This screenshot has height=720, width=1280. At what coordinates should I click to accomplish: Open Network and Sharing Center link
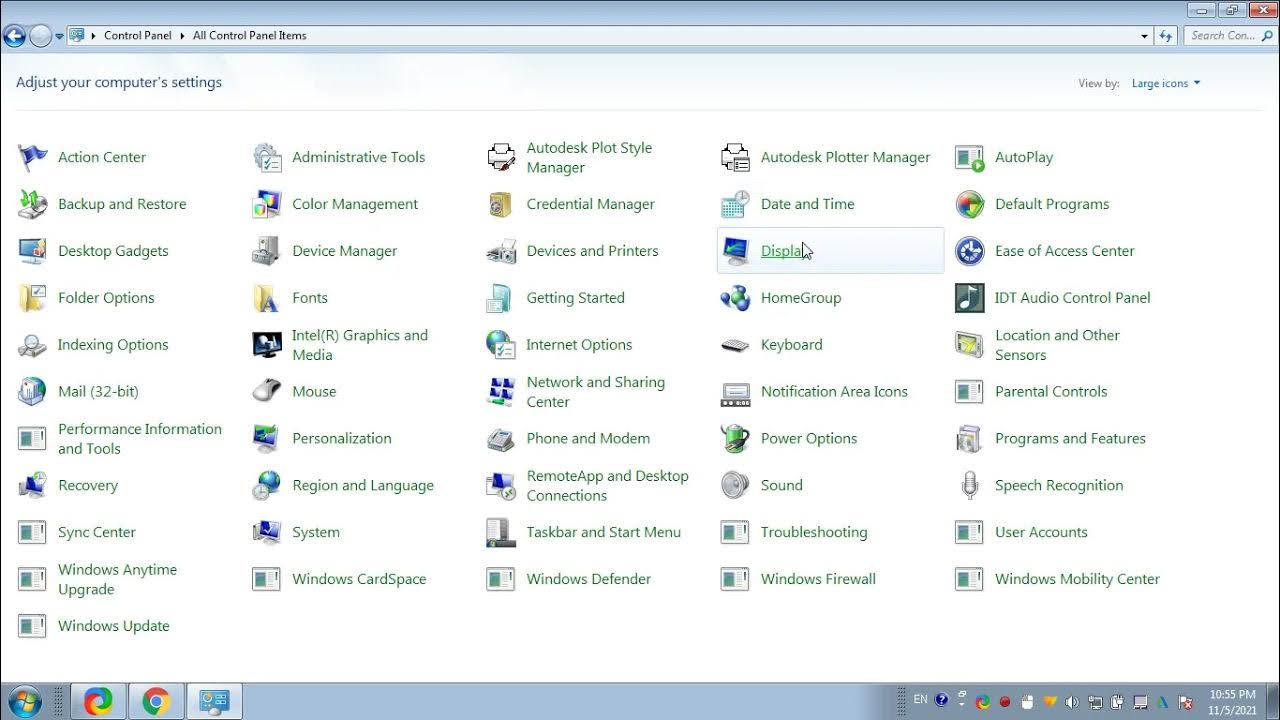[x=596, y=392]
